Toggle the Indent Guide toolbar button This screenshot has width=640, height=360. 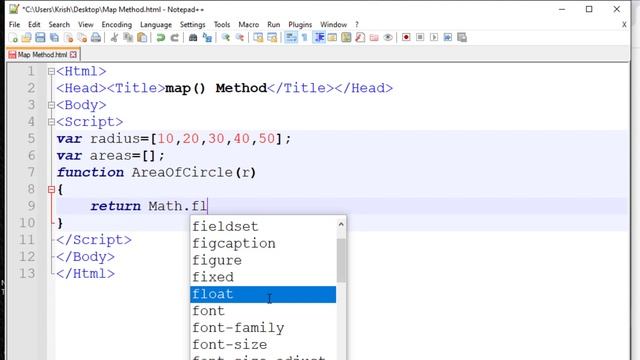pos(319,38)
